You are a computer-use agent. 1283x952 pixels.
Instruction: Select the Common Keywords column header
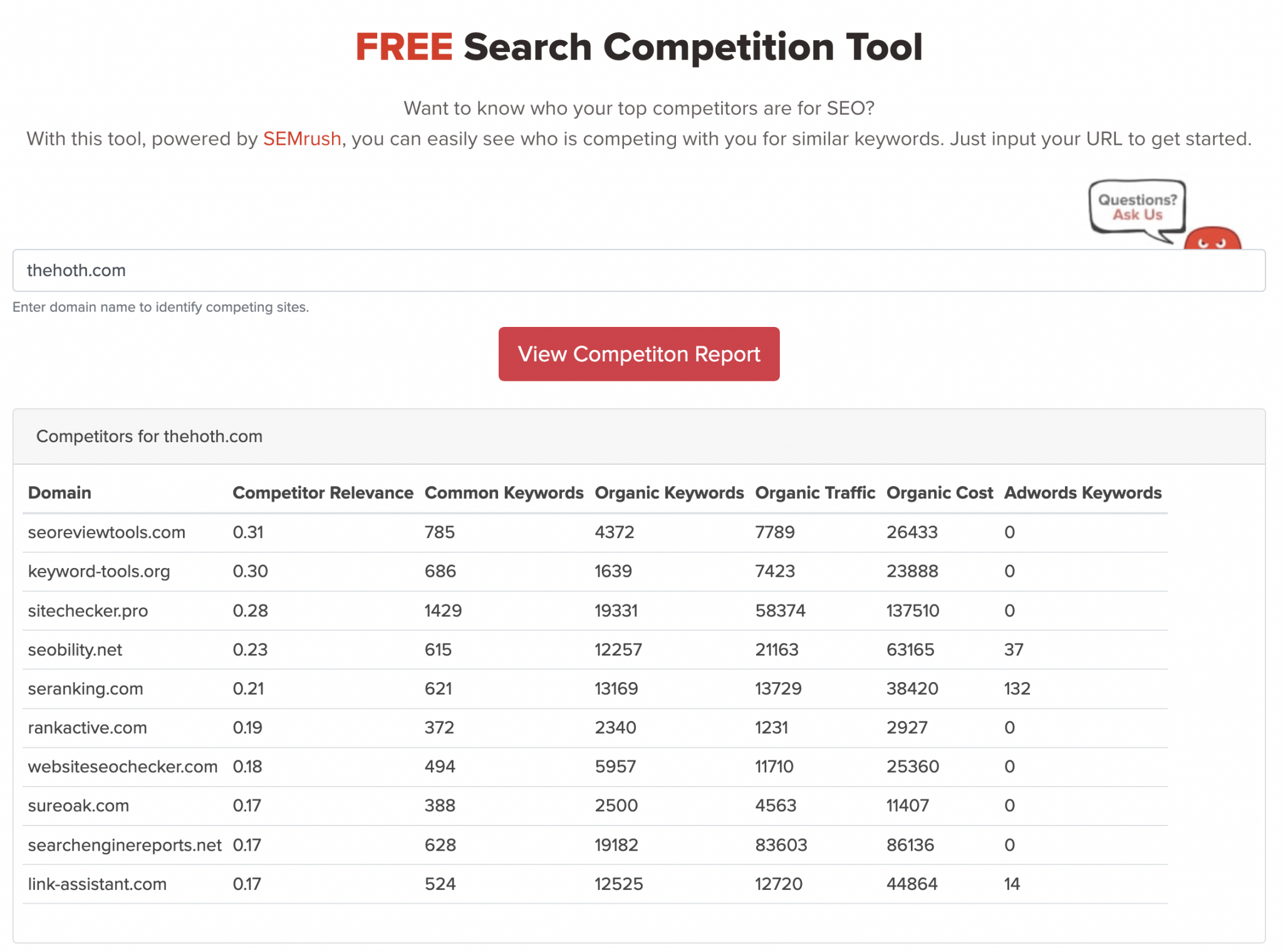(504, 493)
